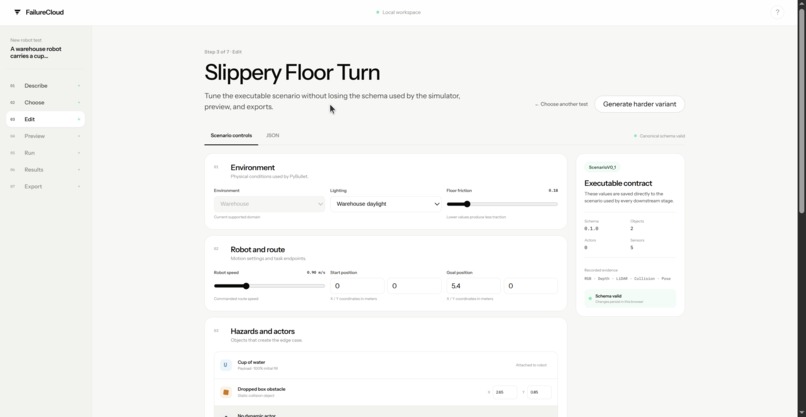Switch to the JSON tab
This screenshot has width=806, height=417.
tap(272, 136)
